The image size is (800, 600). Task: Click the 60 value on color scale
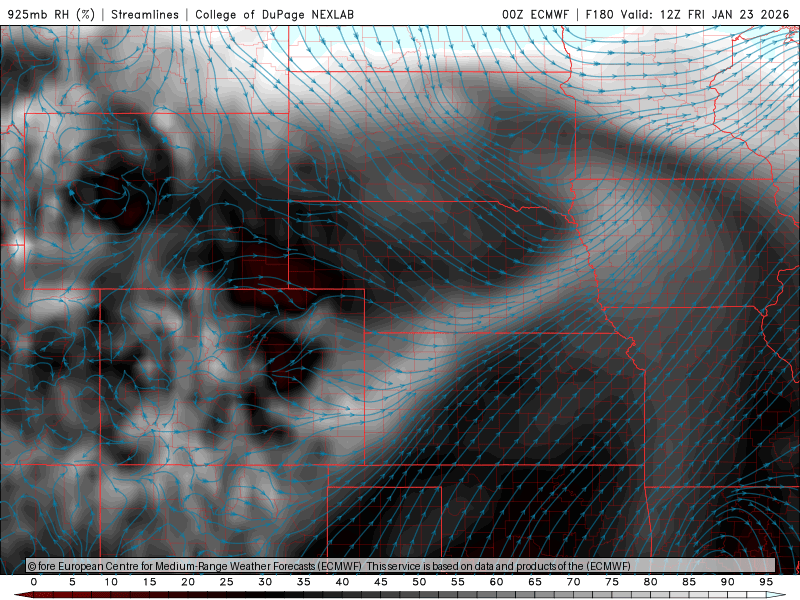click(496, 582)
